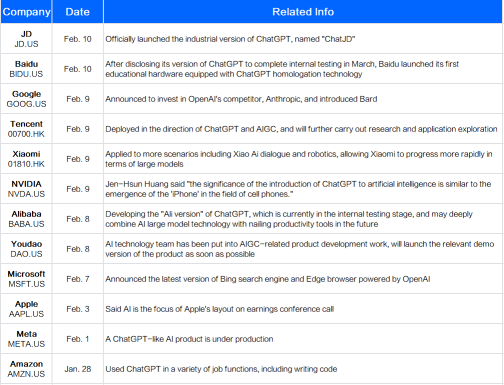The image size is (504, 385).
Task: Select the Amazon AMZN.US company cell
Action: point(26,369)
